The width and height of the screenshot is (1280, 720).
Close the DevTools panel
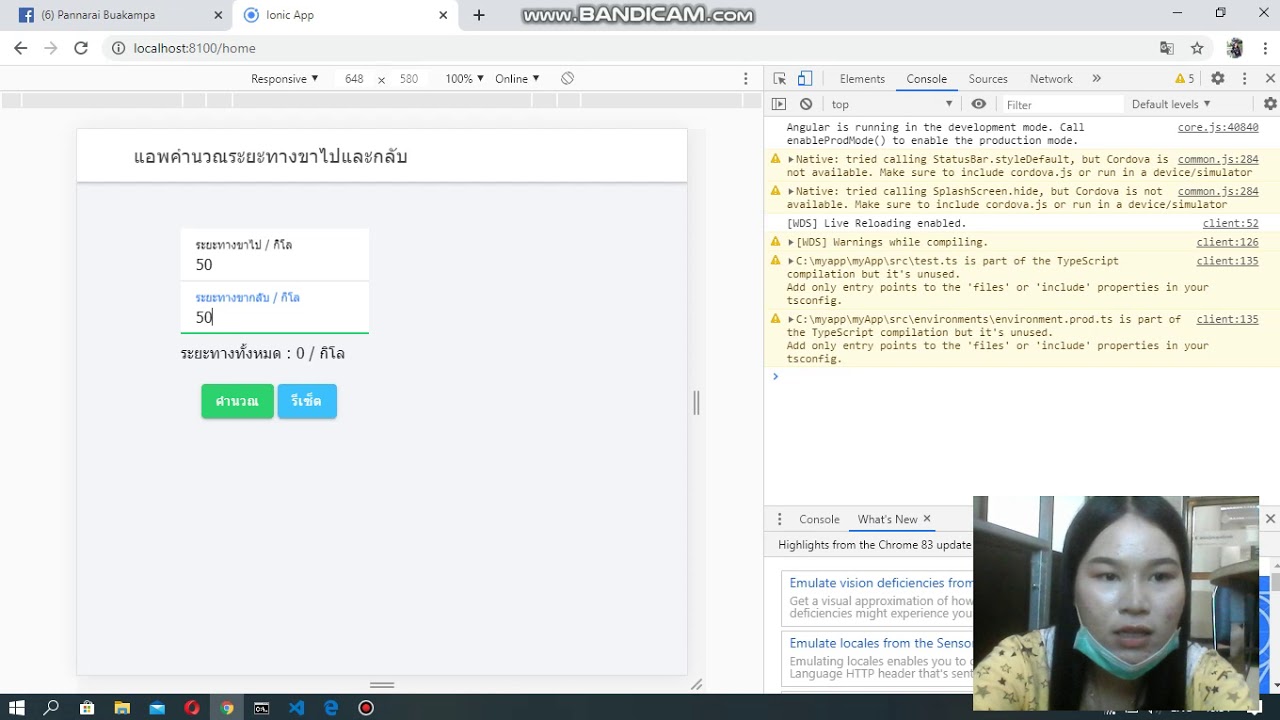(x=1271, y=78)
